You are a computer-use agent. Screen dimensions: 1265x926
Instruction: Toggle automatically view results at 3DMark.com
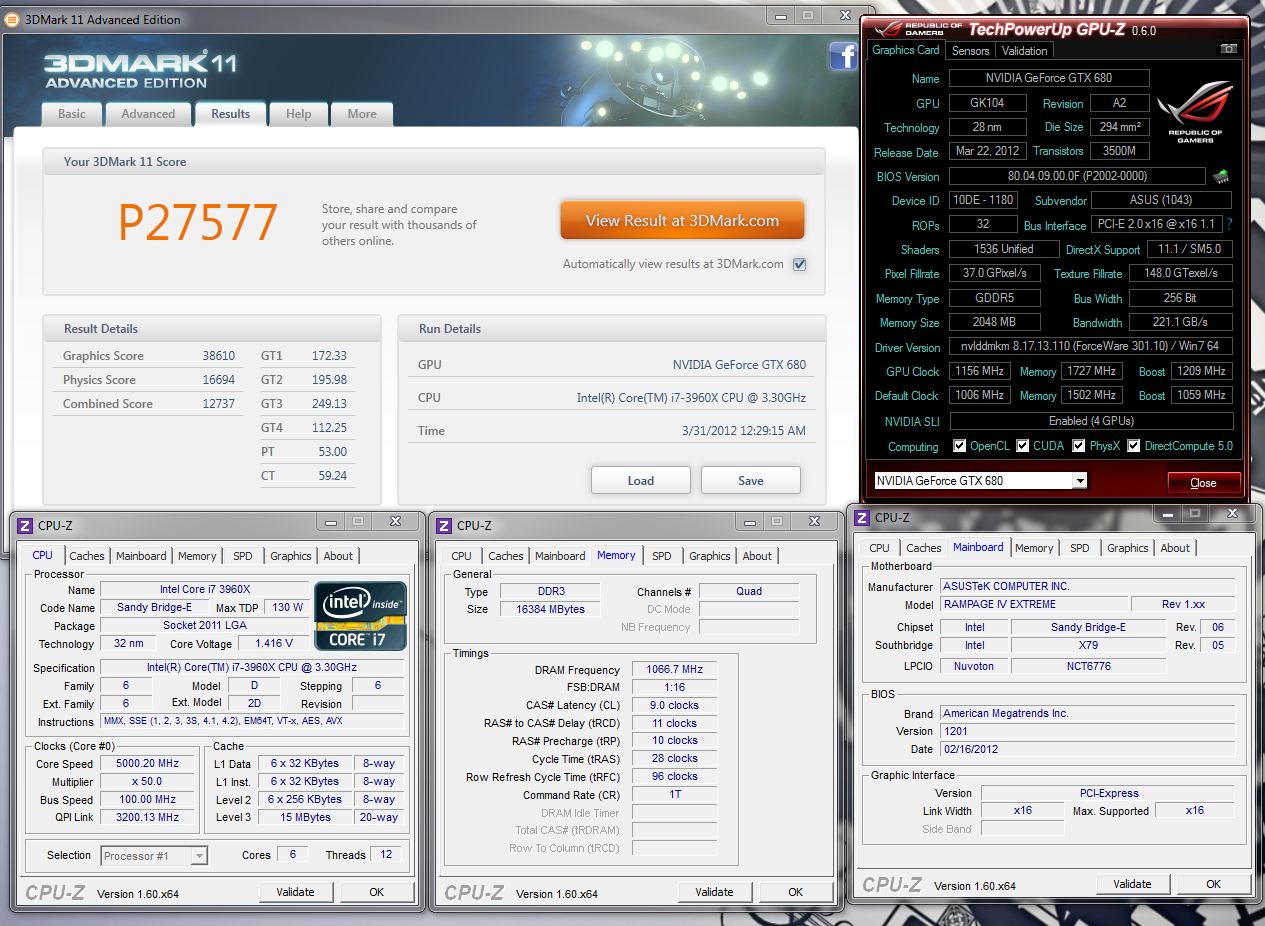799,264
